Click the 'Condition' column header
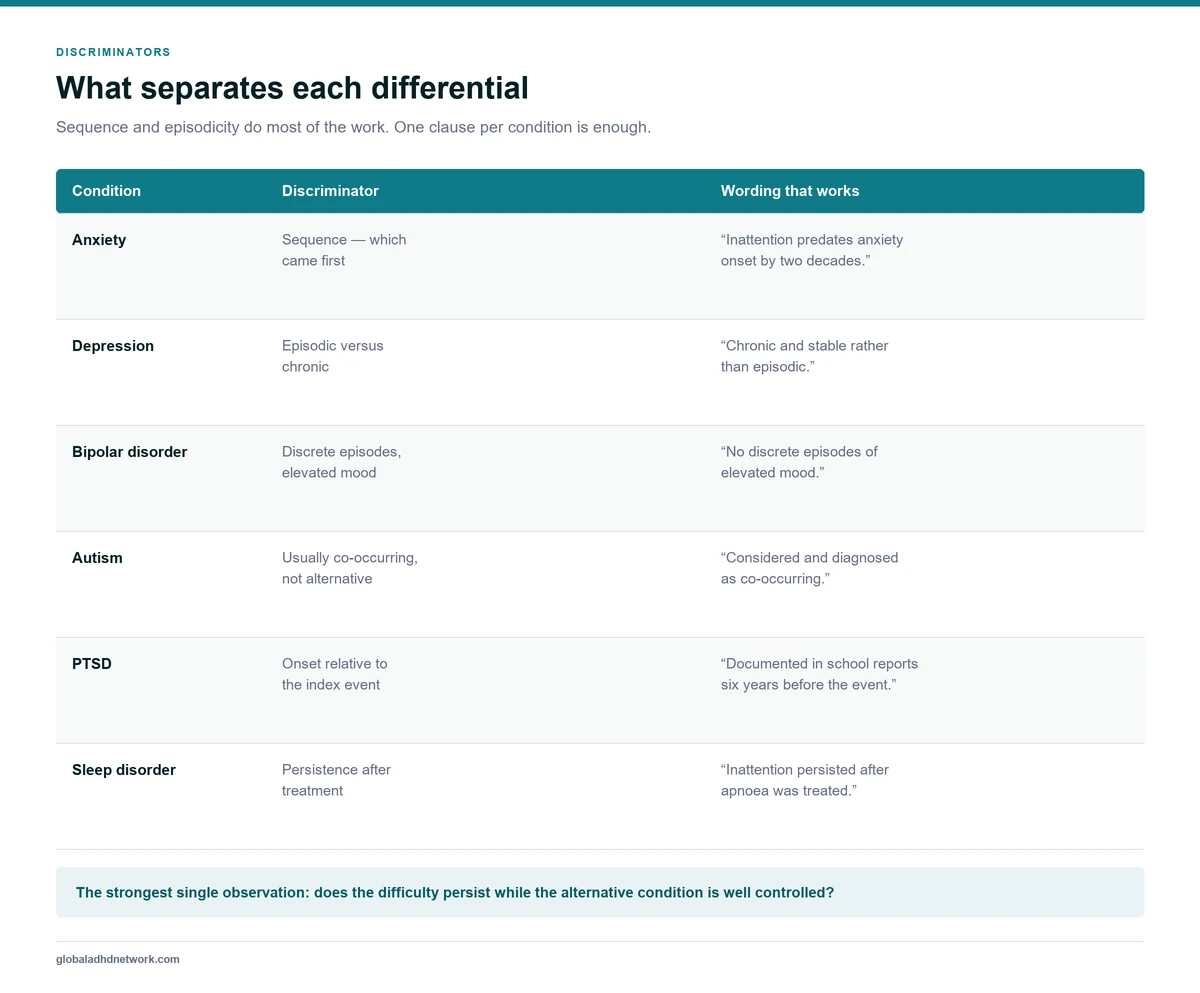 [106, 191]
